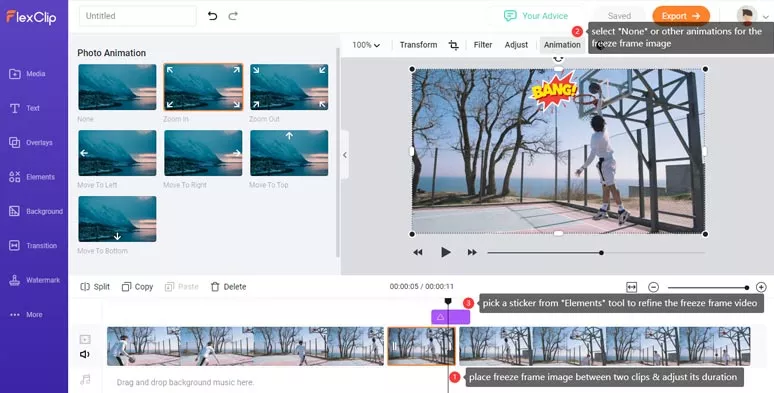Screen dimensions: 774x393
Task: Redo the last action
Action: click(233, 16)
